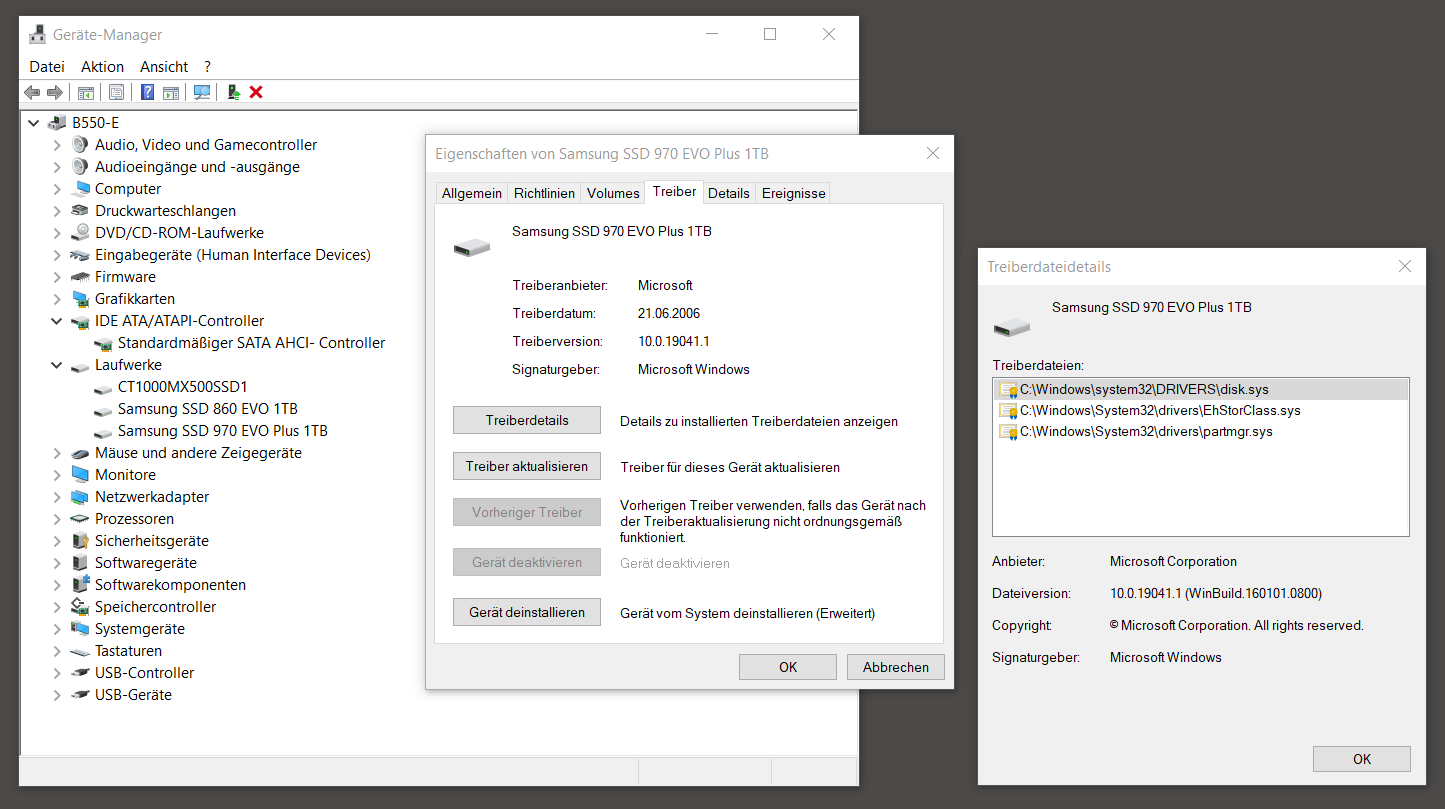Screen dimensions: 1445x809
Task: Click the Treiber aktualisieren button
Action: [x=527, y=466]
